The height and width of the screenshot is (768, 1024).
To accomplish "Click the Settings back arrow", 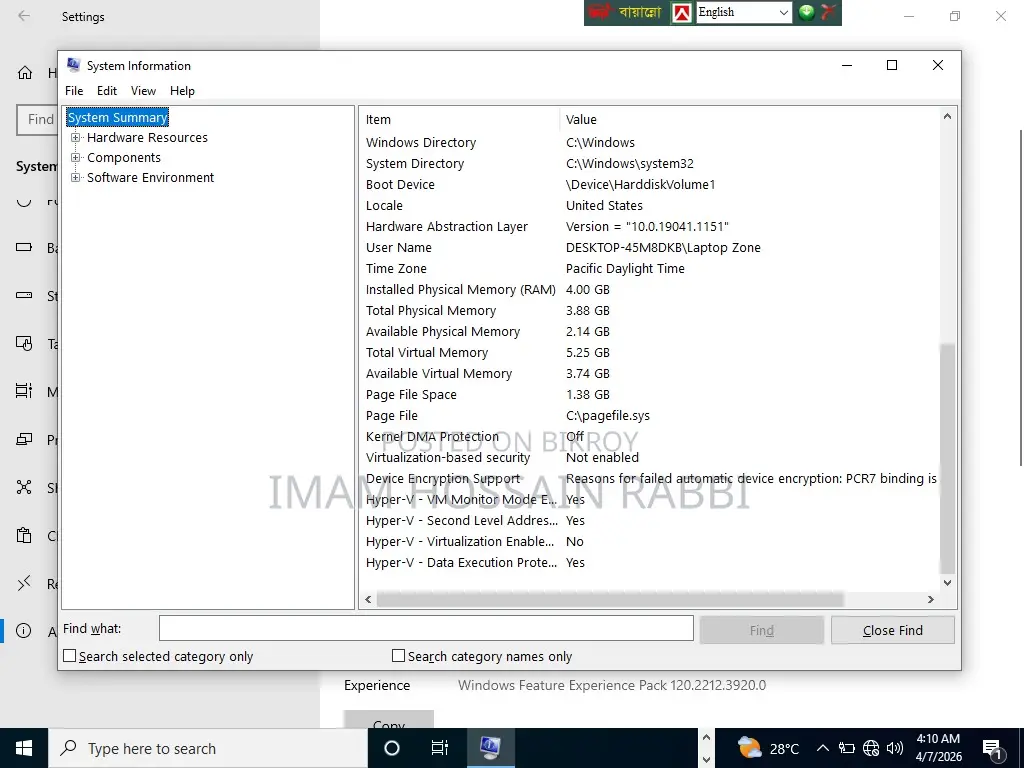I will click(24, 16).
